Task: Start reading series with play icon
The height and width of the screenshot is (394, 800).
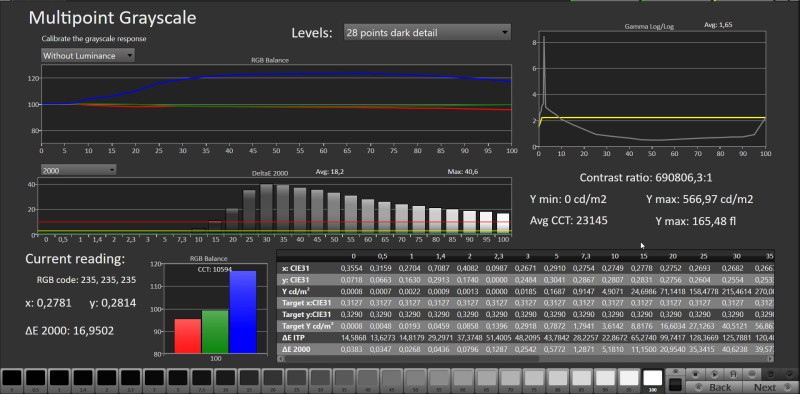Action: click(x=715, y=374)
